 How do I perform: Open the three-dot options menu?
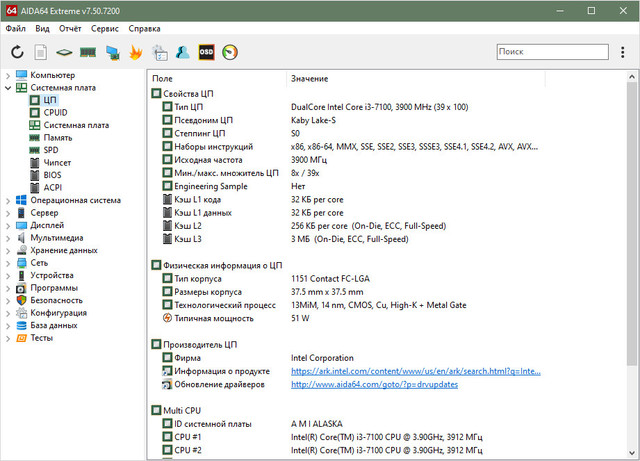tap(622, 52)
